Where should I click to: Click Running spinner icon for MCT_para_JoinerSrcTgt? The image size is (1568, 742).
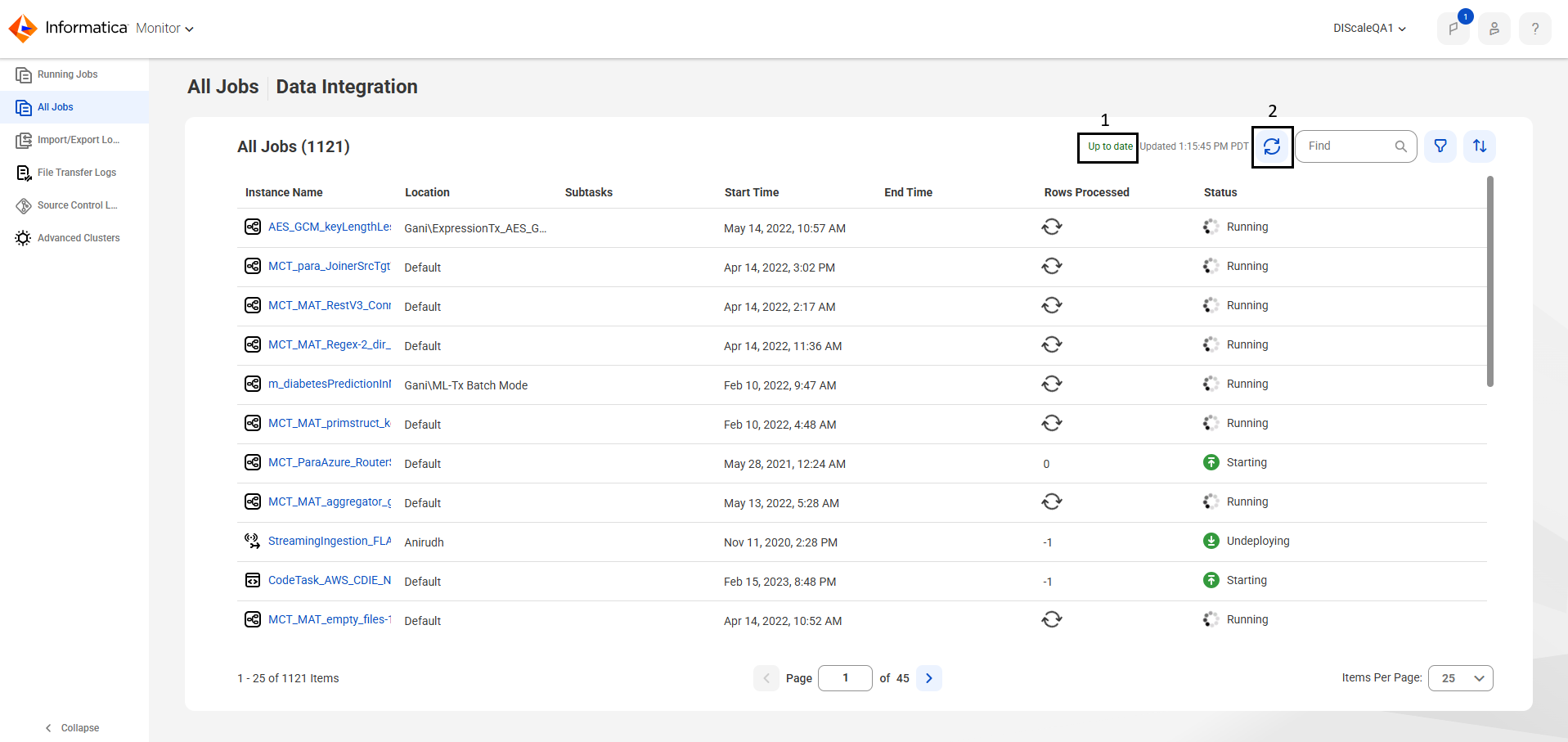(x=1211, y=266)
